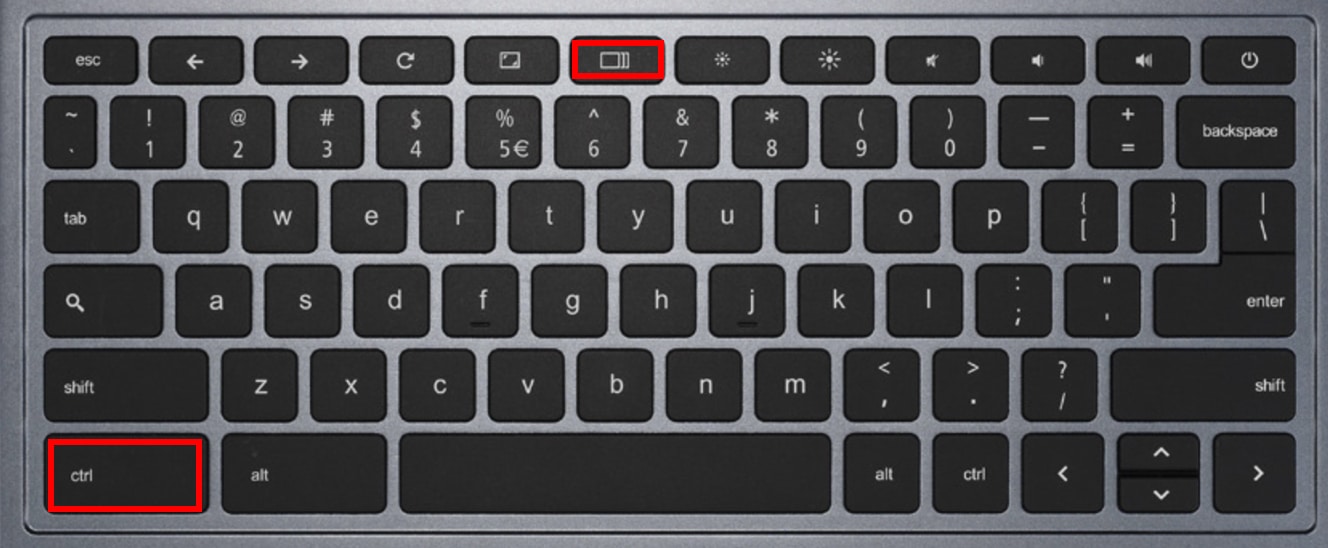Click the brightness up key
The width and height of the screenshot is (1328, 548).
[x=827, y=61]
